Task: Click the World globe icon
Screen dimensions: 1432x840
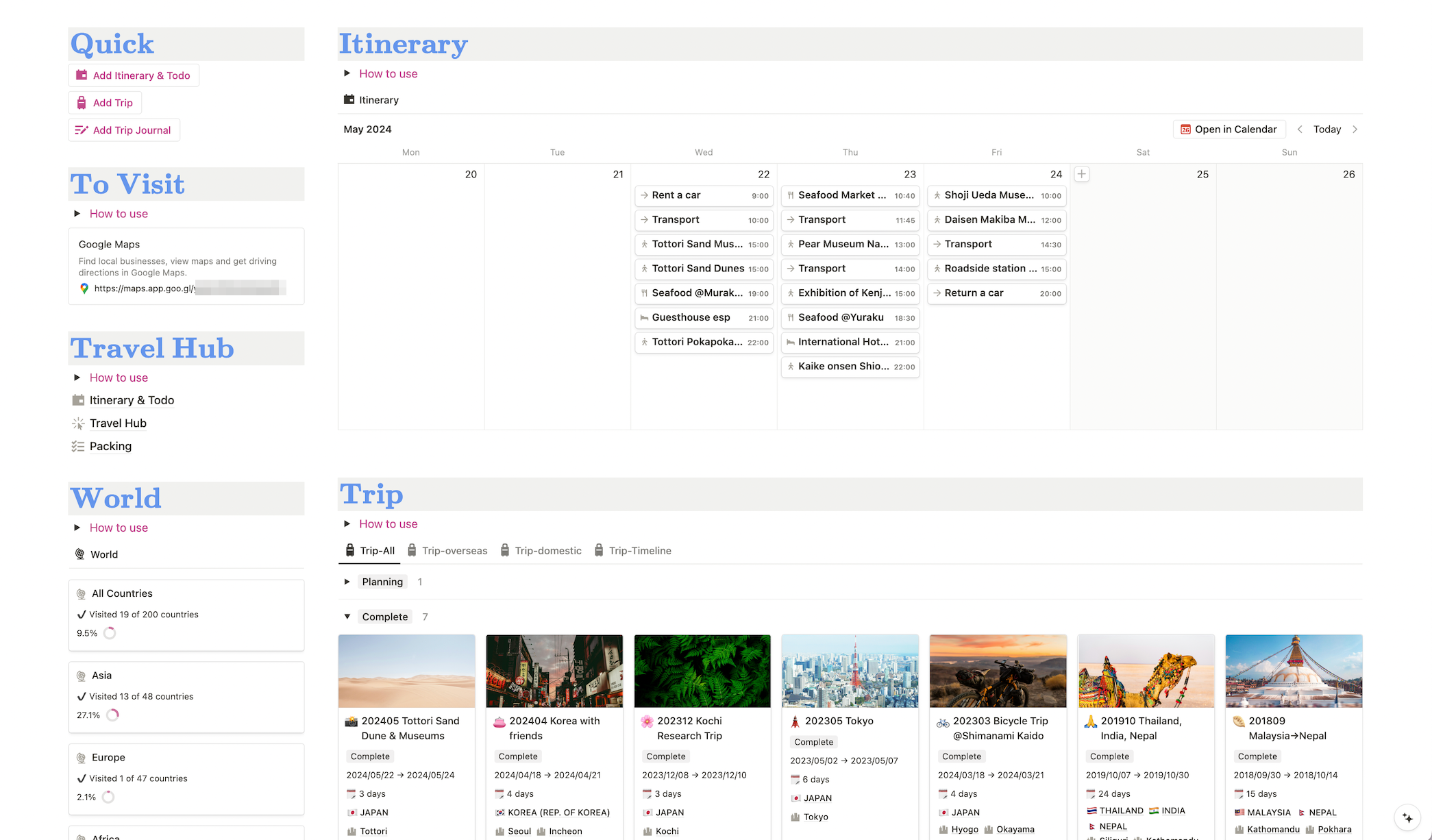Action: (80, 554)
